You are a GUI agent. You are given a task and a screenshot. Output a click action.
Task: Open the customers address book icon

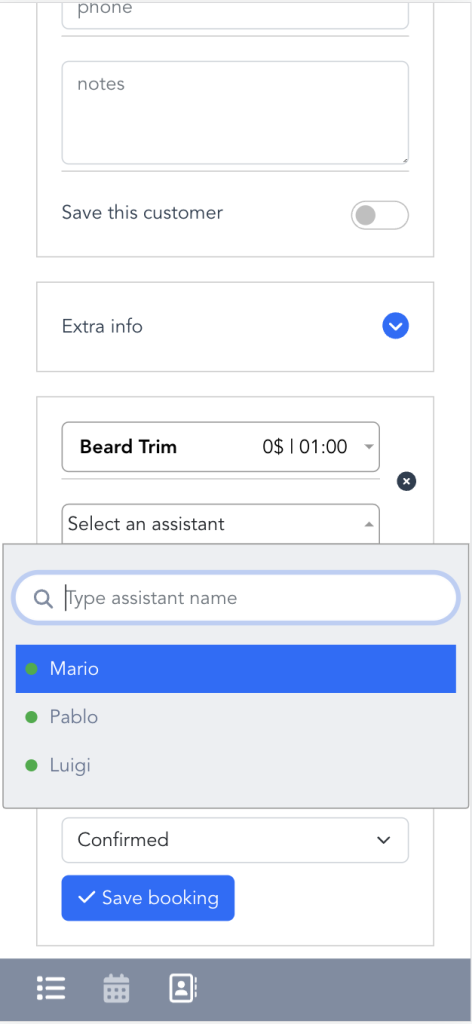(x=183, y=988)
